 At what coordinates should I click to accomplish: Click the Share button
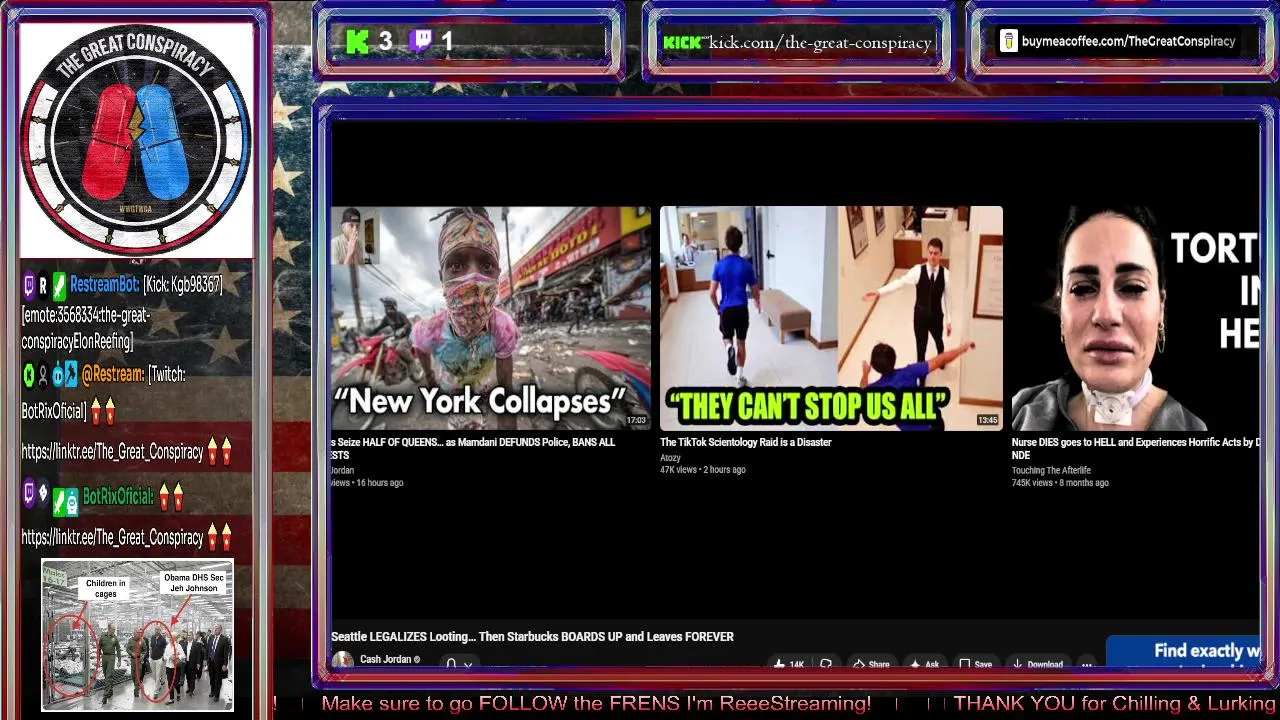pyautogui.click(x=871, y=664)
